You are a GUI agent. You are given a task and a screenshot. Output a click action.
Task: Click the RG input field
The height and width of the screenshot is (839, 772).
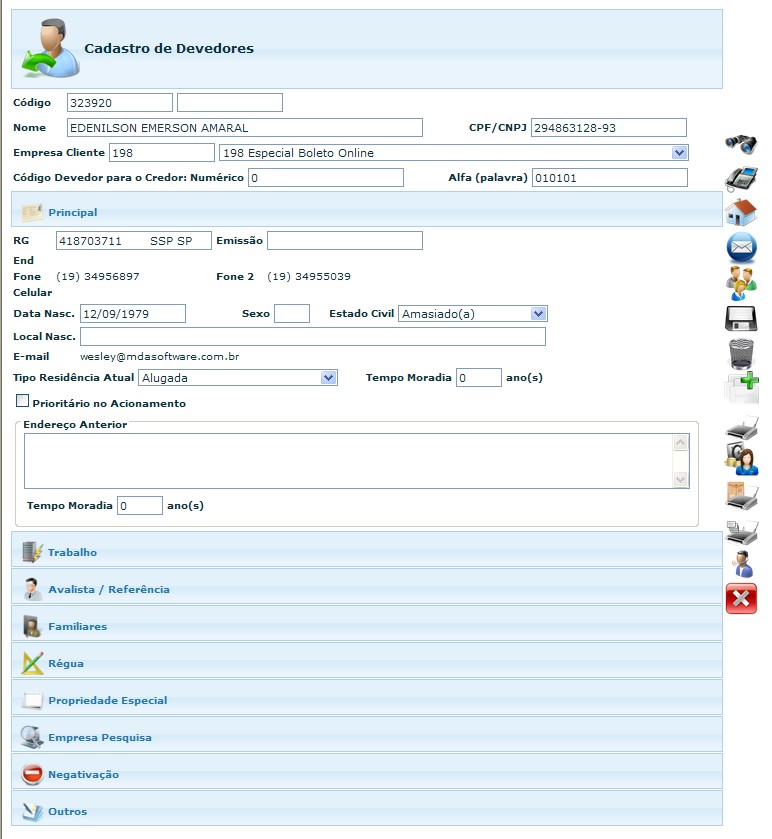(x=134, y=241)
